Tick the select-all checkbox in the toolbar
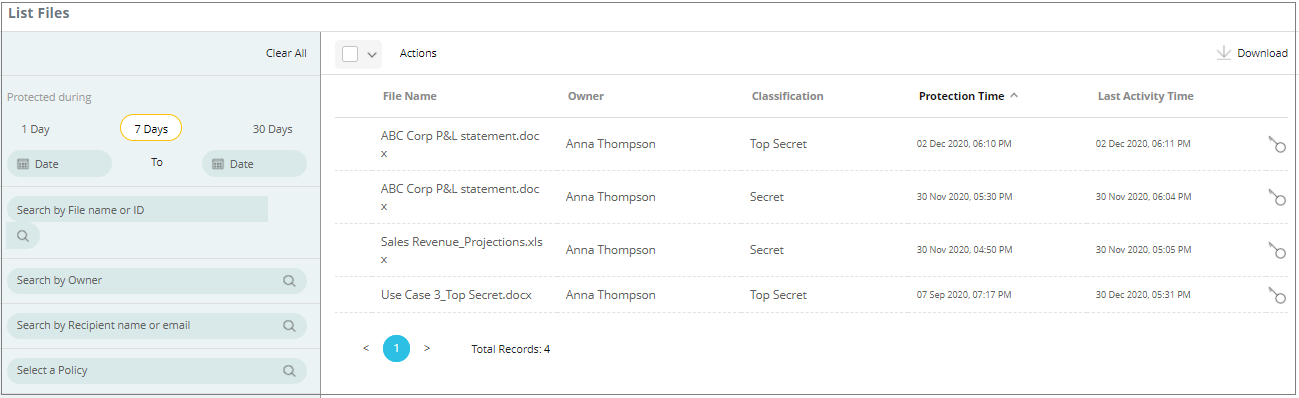This screenshot has width=1299, height=398. 350,54
